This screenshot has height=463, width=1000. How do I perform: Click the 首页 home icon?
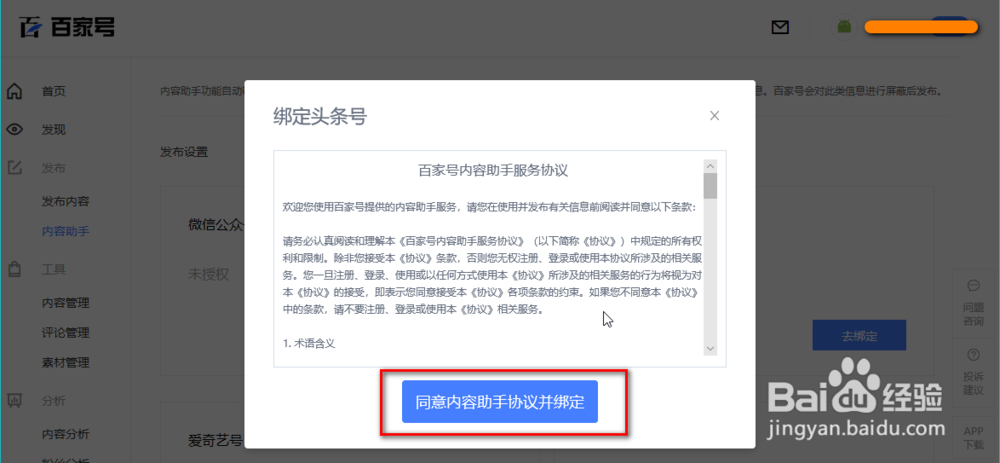[15, 91]
